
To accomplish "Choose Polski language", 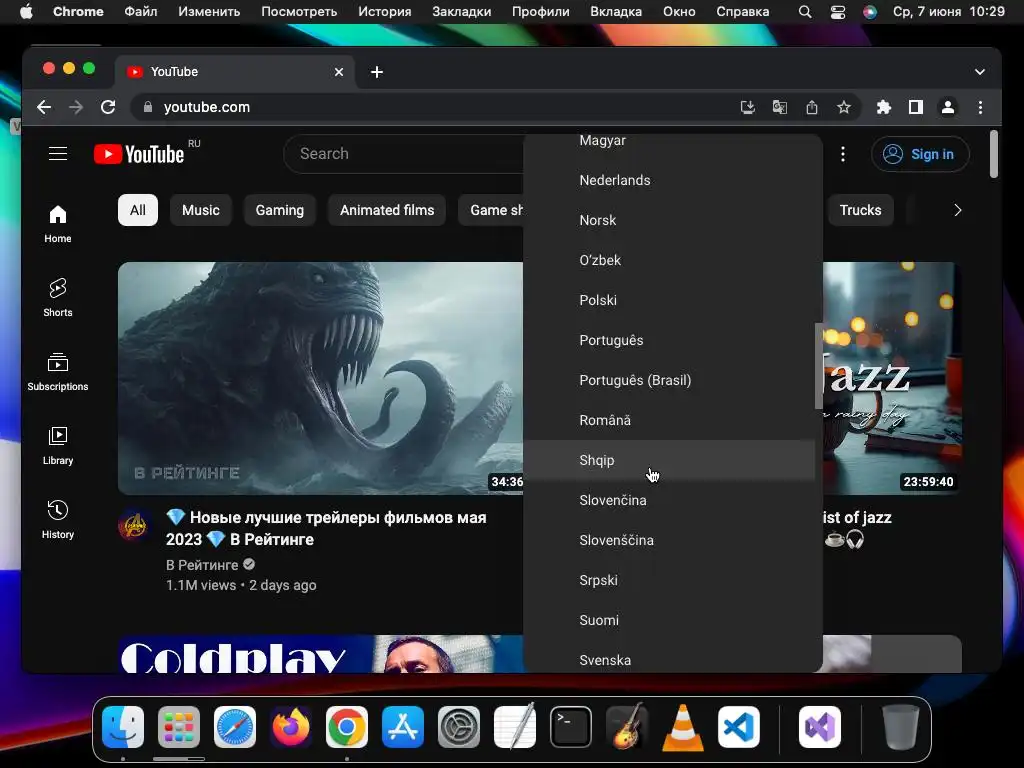I will tap(669, 300).
